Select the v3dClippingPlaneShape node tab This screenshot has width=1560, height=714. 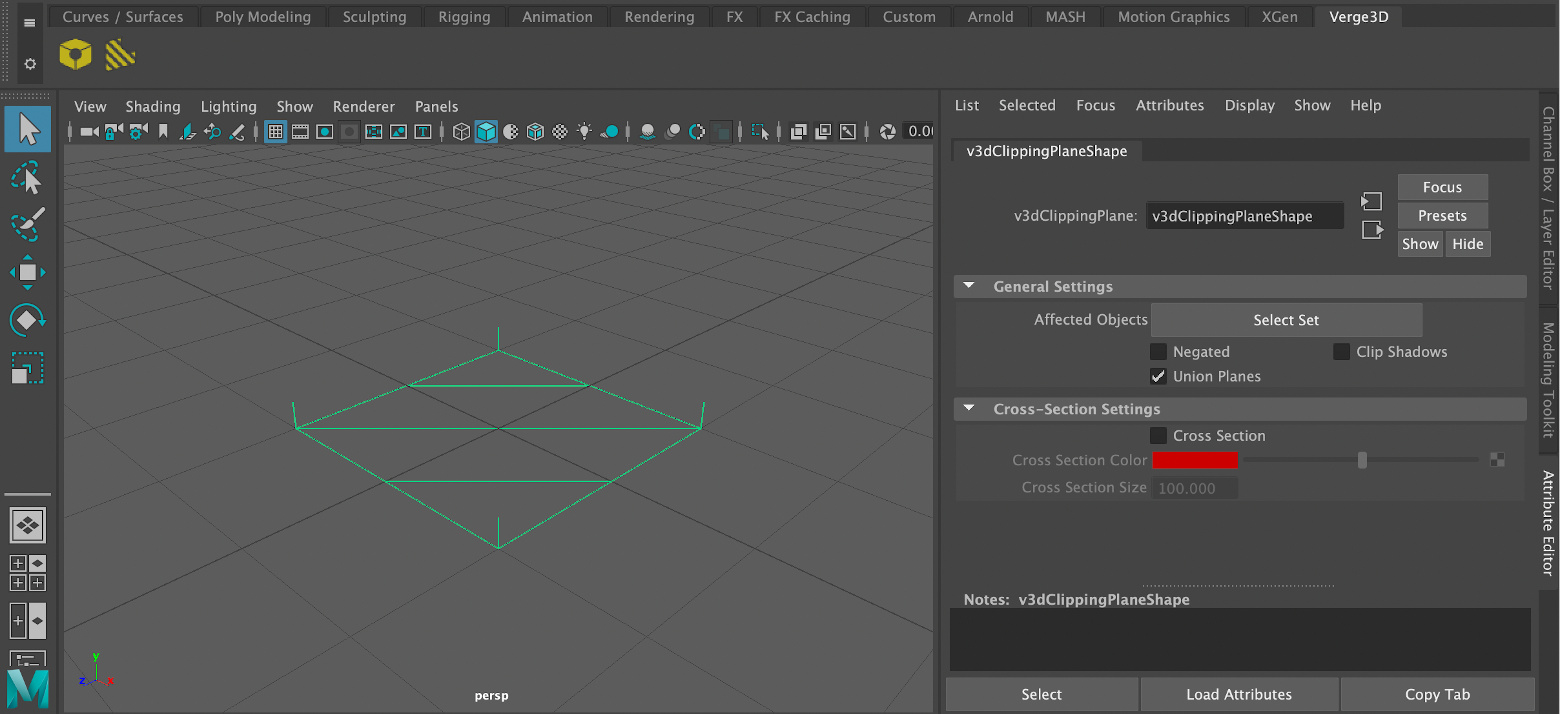point(1047,151)
